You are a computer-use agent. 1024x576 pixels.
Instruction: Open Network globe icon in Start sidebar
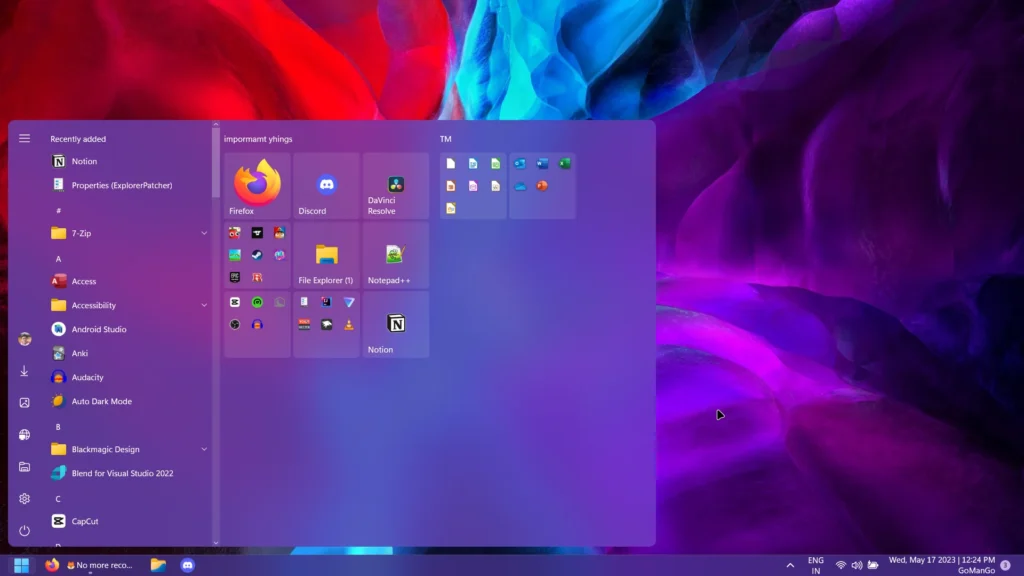(24, 434)
